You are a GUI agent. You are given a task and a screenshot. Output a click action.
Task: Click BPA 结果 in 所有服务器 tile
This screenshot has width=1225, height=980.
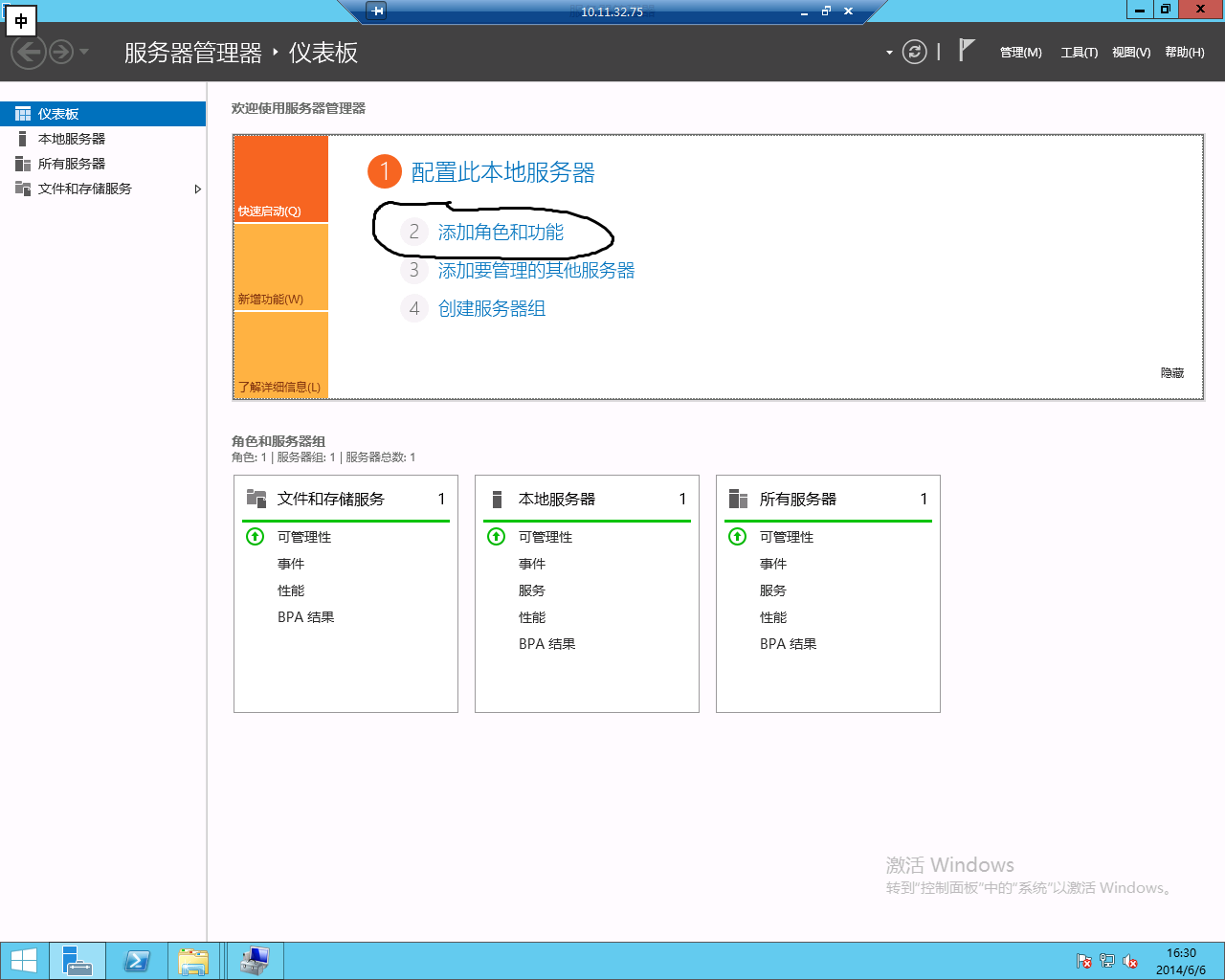(x=789, y=644)
